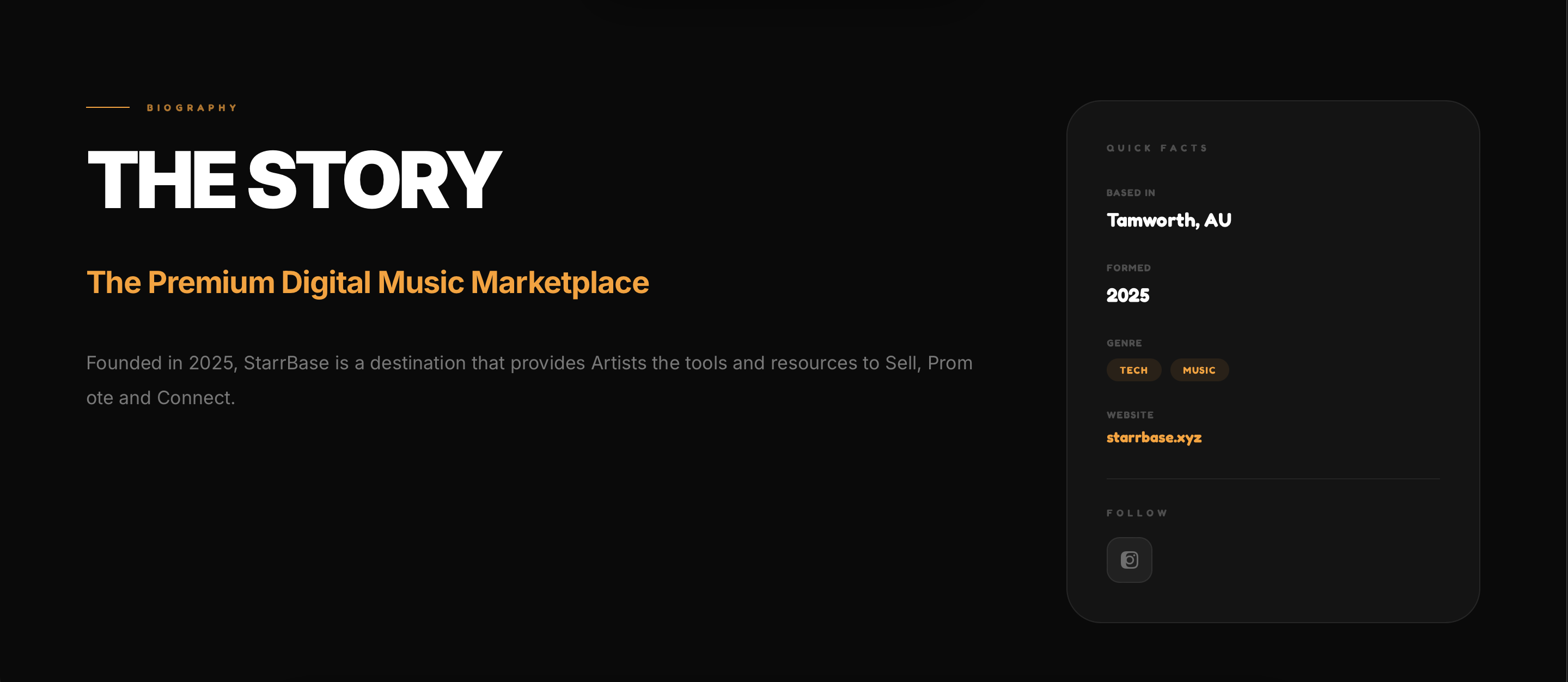Click the FORMED label

coord(1128,268)
